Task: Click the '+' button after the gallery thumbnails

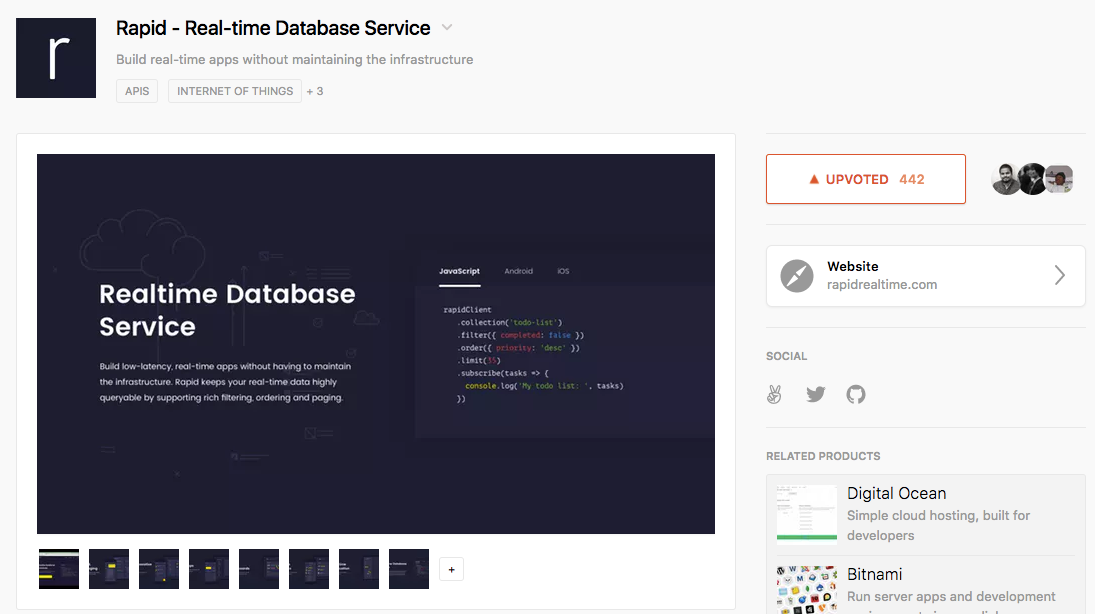Action: pos(450,568)
